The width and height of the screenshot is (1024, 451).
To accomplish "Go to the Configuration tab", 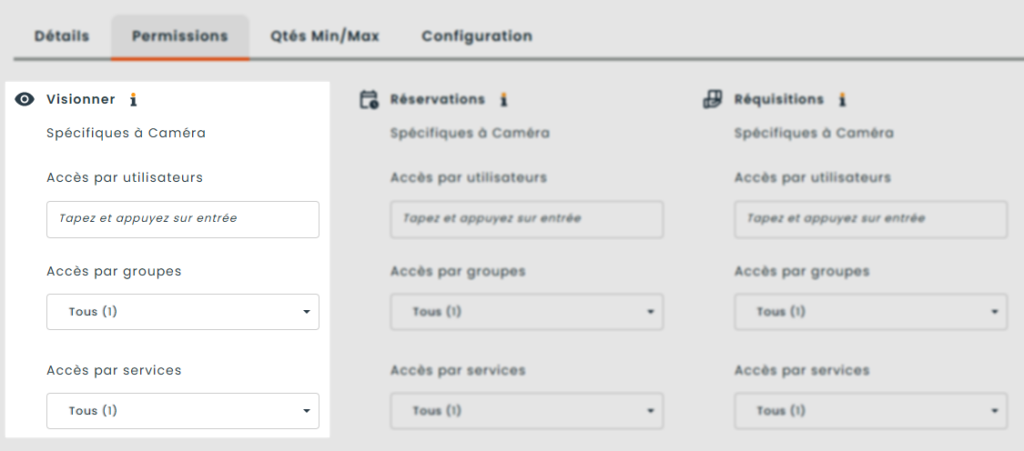I will [x=477, y=36].
